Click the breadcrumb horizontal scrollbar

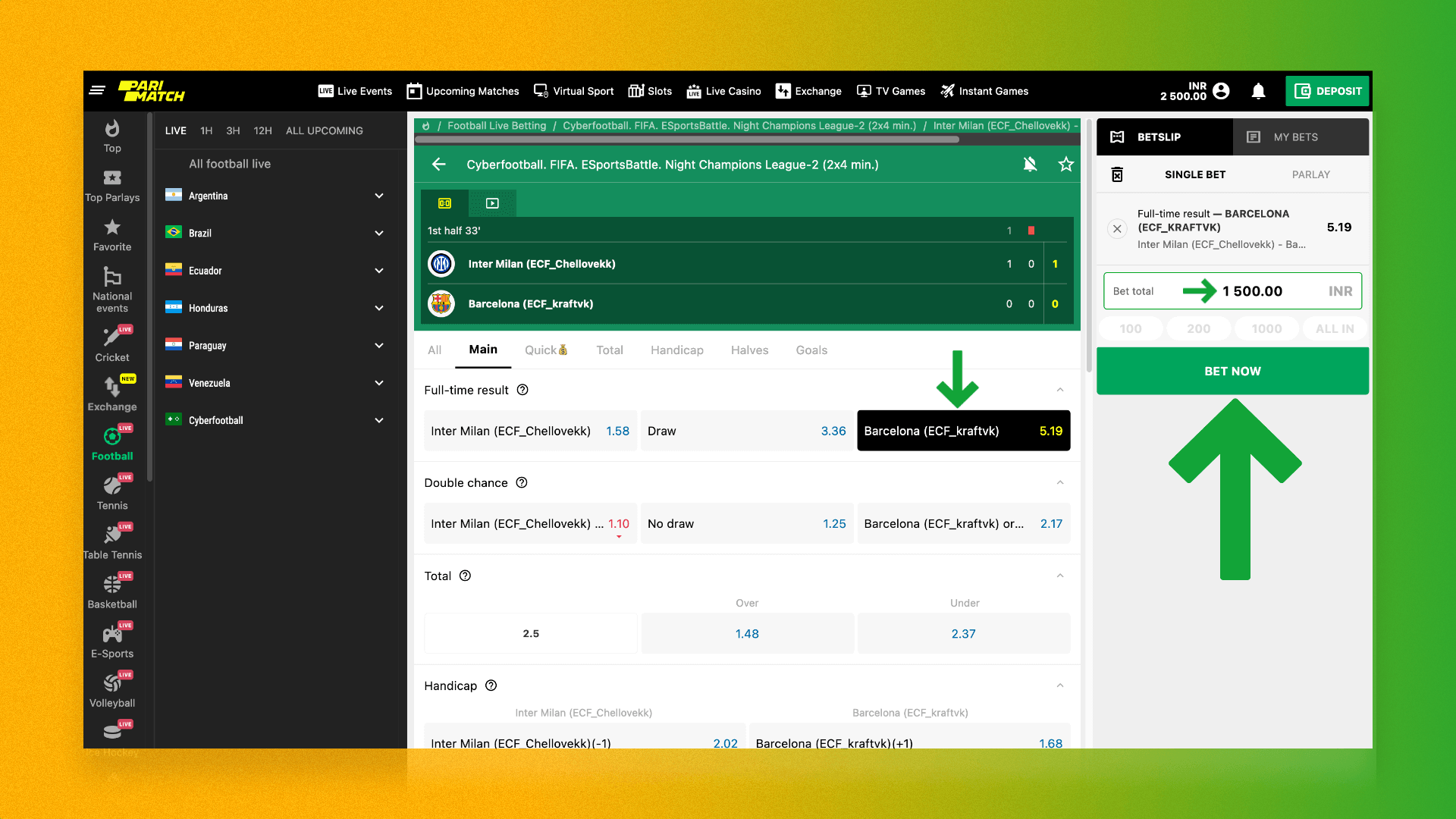687,140
